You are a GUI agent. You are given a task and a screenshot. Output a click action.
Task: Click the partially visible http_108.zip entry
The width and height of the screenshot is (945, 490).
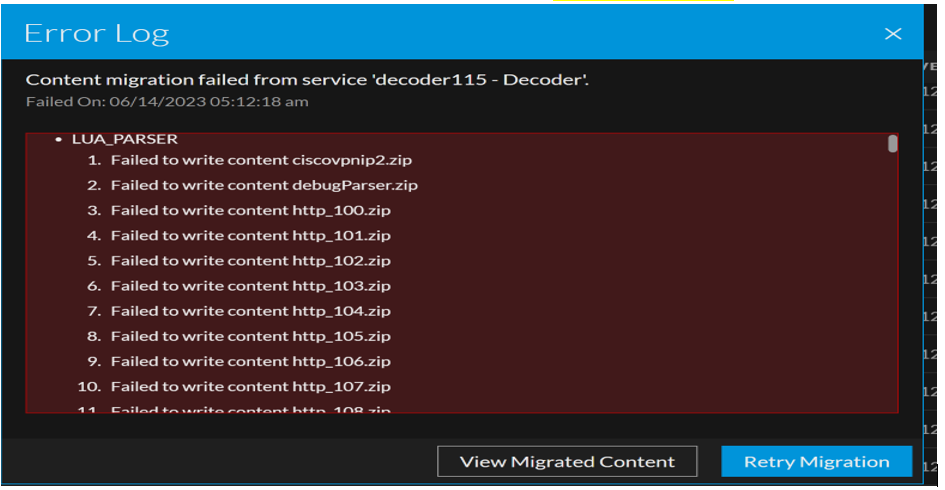(250, 409)
